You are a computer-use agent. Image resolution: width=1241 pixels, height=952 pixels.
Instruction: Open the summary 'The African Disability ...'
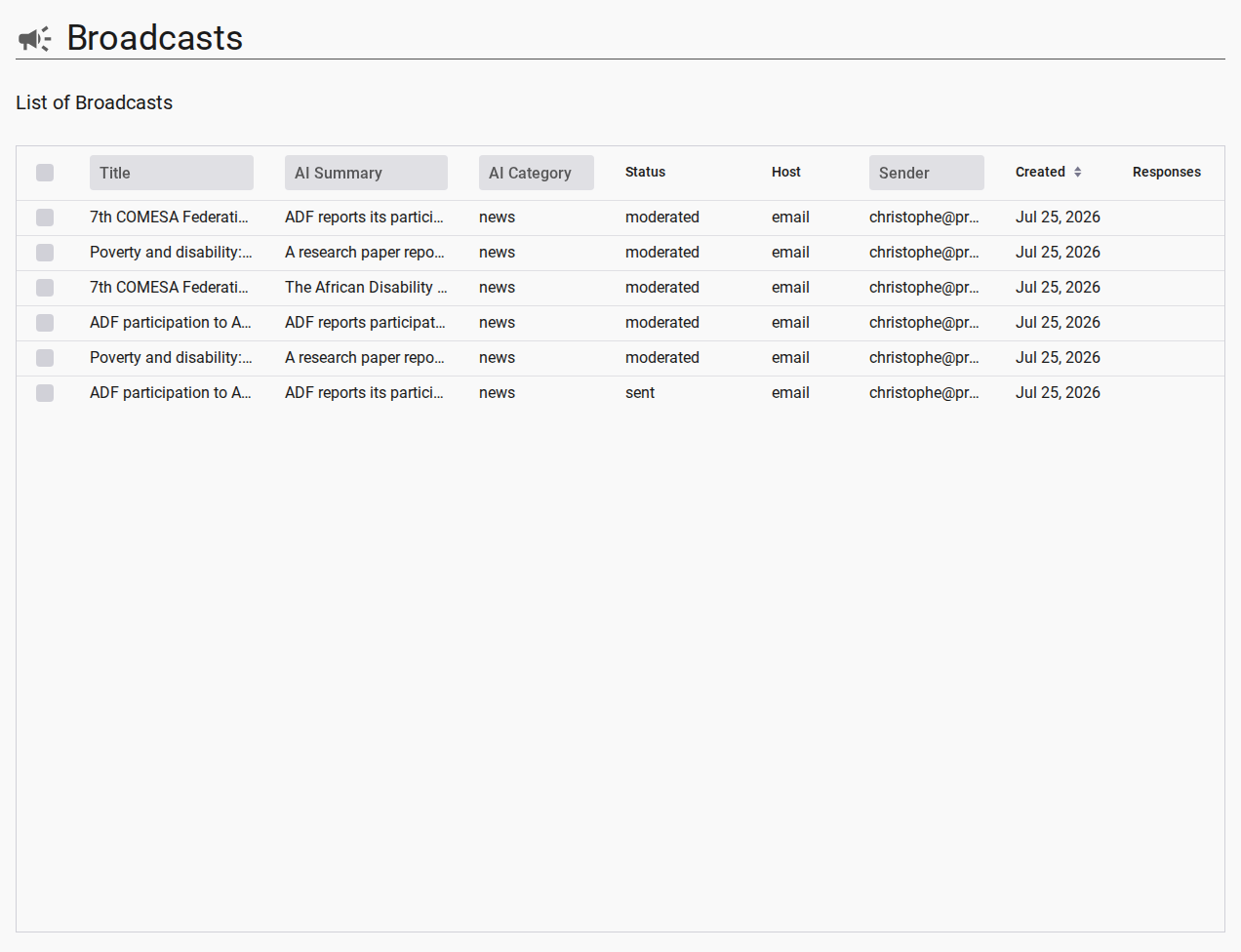coord(366,288)
